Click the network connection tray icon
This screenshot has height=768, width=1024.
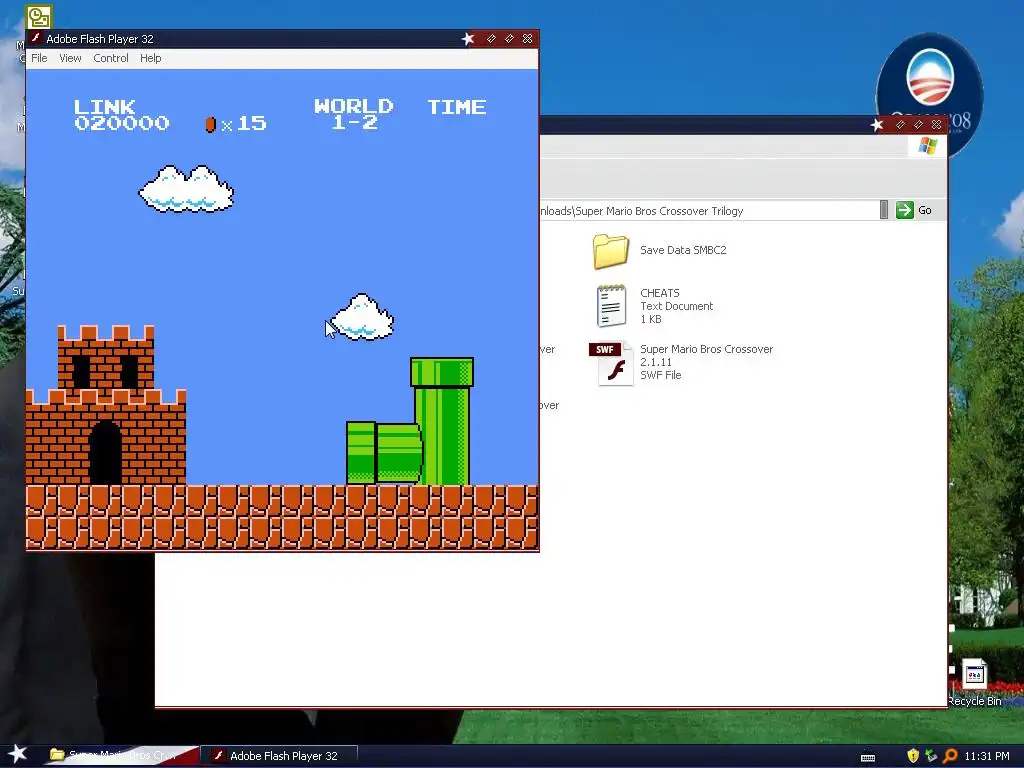931,756
